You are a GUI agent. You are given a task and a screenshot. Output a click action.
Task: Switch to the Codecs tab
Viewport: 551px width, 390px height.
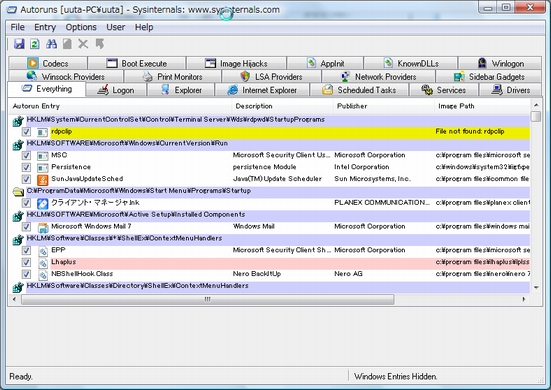pos(47,63)
